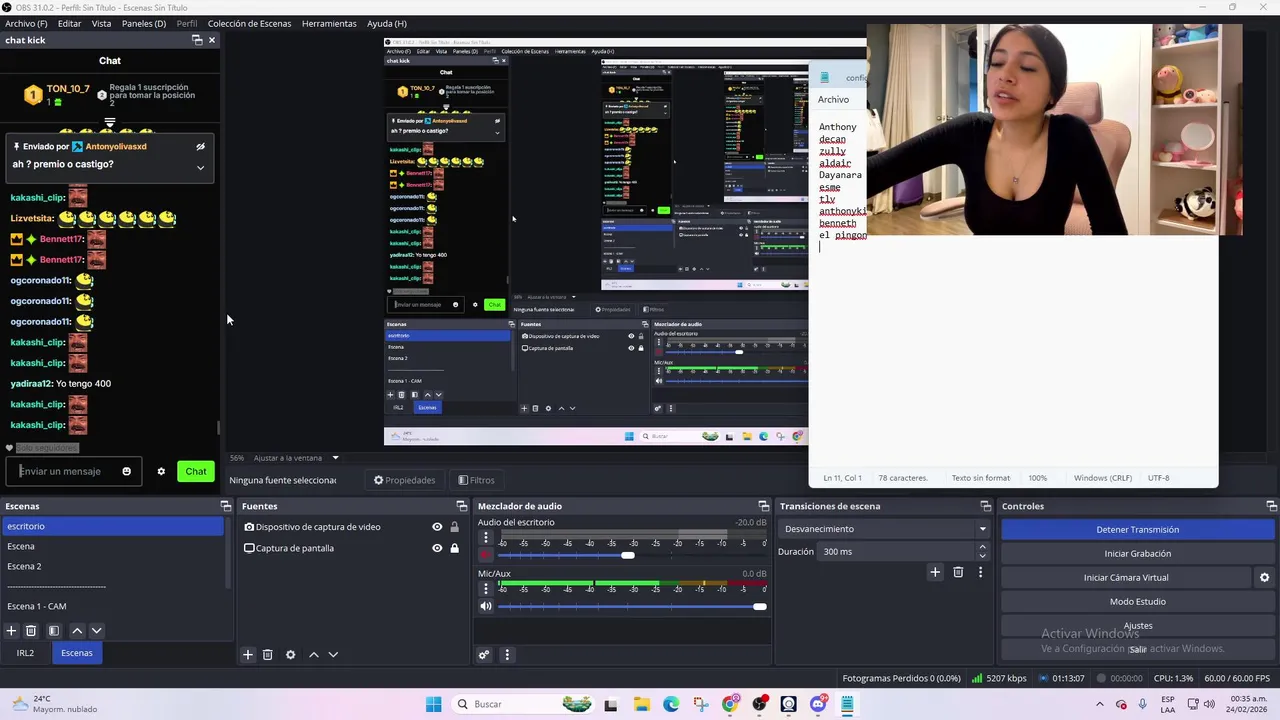This screenshot has height=720, width=1280.
Task: Toggle visibility of Dispositivo de captura de video
Action: [437, 527]
